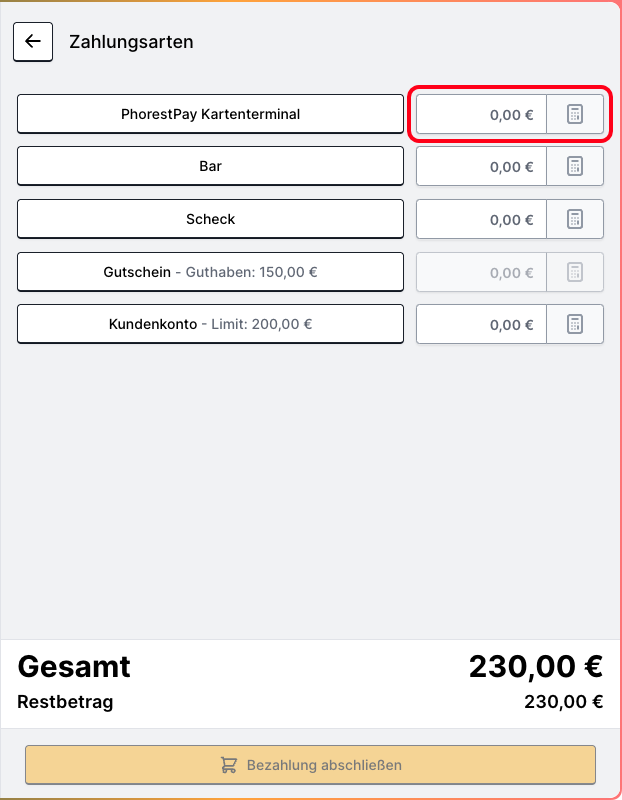The width and height of the screenshot is (622, 800).
Task: Click the Restbetrag amount value
Action: pos(563,702)
